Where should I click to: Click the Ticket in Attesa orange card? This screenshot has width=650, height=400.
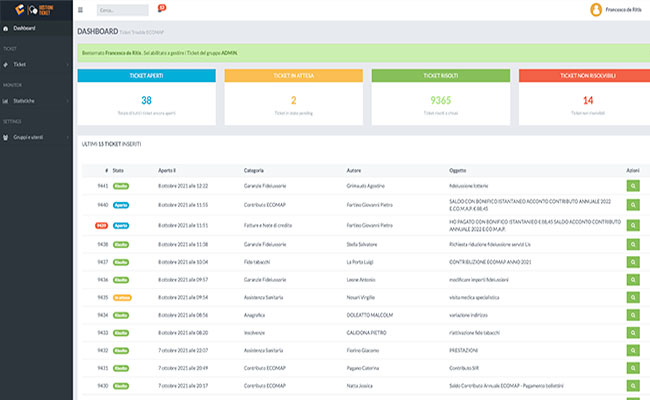(x=293, y=97)
